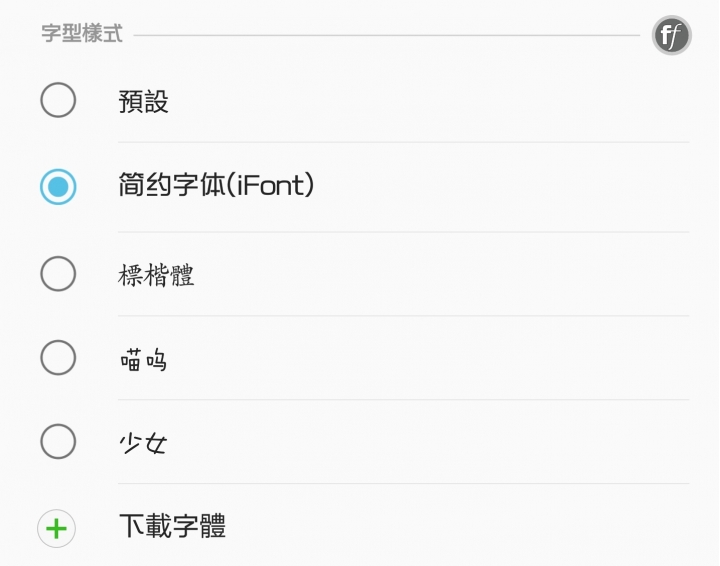Click the 字型樣式 section header text
Viewport: 720px width, 566px height.
[x=82, y=34]
